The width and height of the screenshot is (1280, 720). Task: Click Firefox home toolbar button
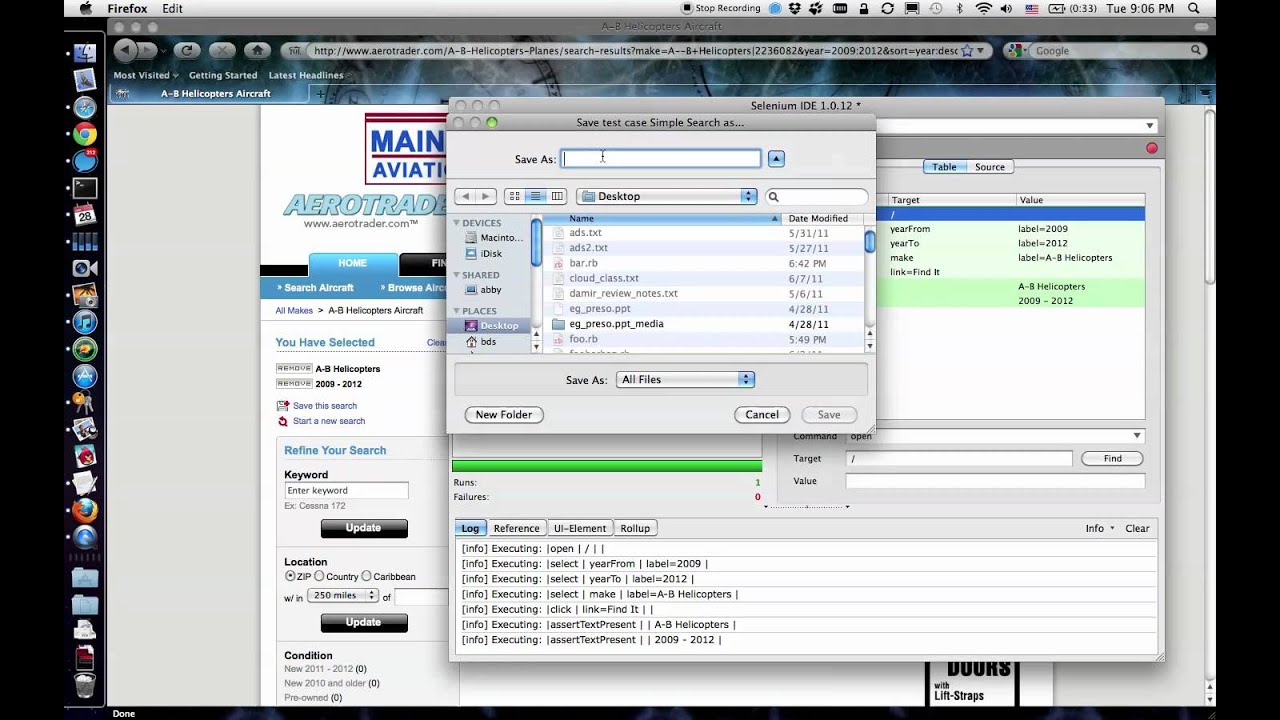coord(257,50)
